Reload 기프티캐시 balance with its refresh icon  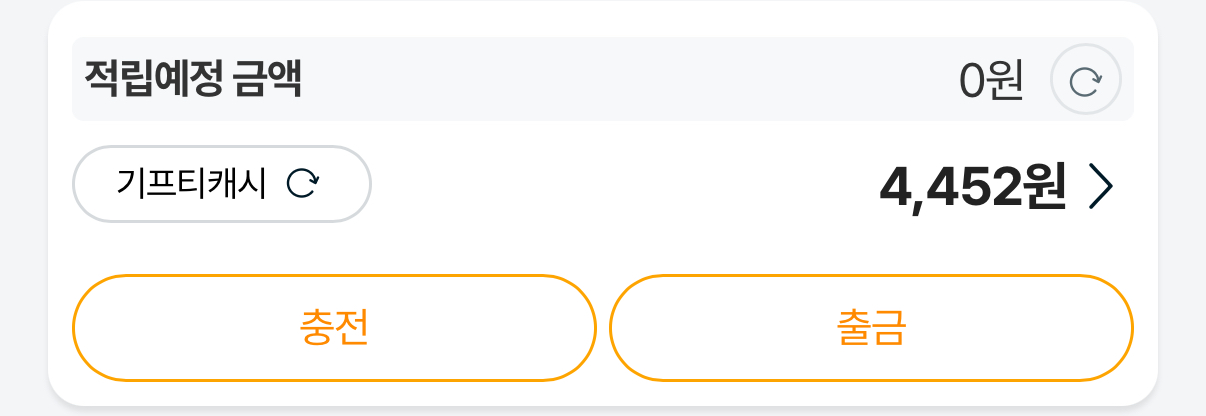point(302,183)
